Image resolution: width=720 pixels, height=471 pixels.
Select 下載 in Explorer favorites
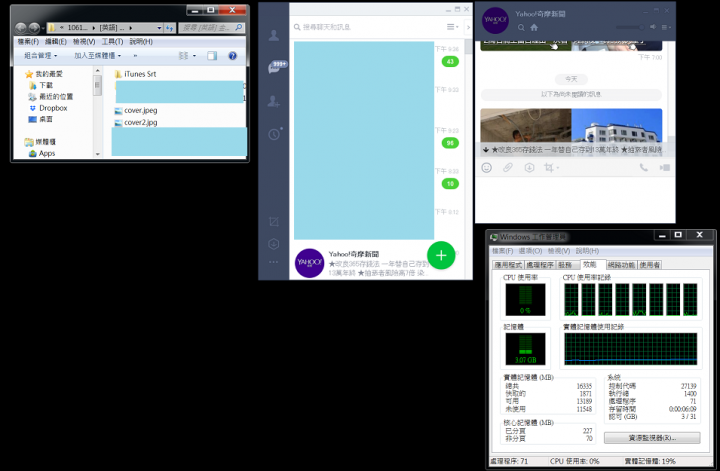[x=41, y=85]
